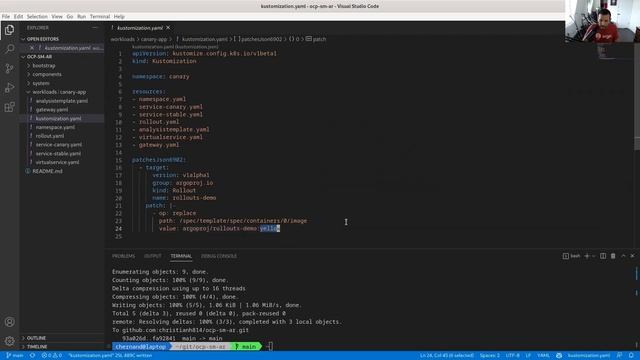Expand the system folder
Image resolution: width=640 pixels, height=360 pixels.
click(x=41, y=83)
